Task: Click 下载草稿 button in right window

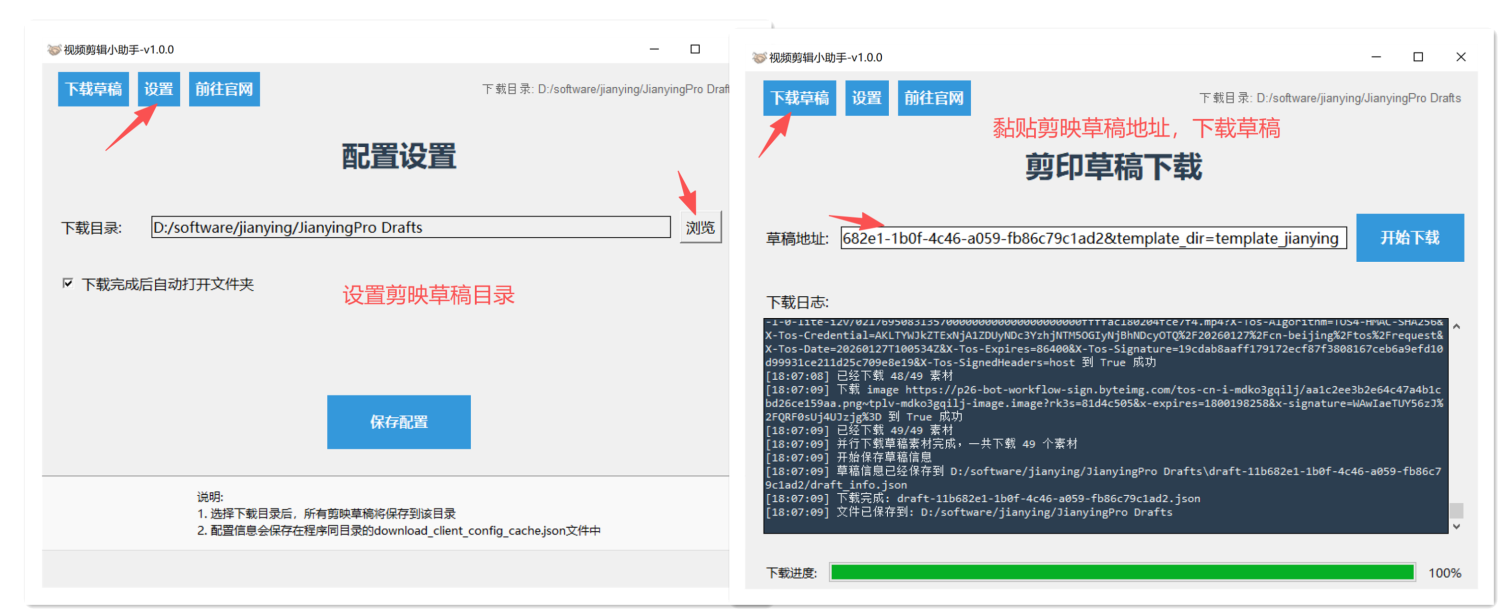Action: 800,98
